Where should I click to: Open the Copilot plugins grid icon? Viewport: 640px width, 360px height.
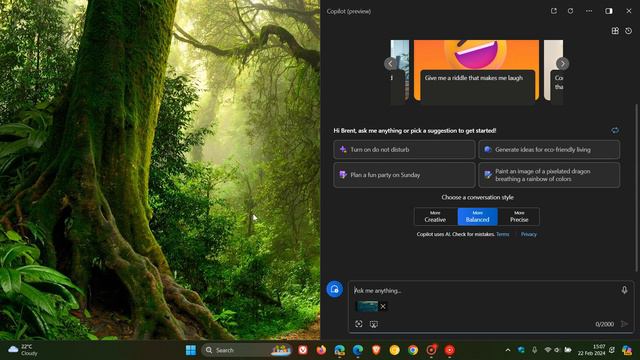(x=615, y=31)
